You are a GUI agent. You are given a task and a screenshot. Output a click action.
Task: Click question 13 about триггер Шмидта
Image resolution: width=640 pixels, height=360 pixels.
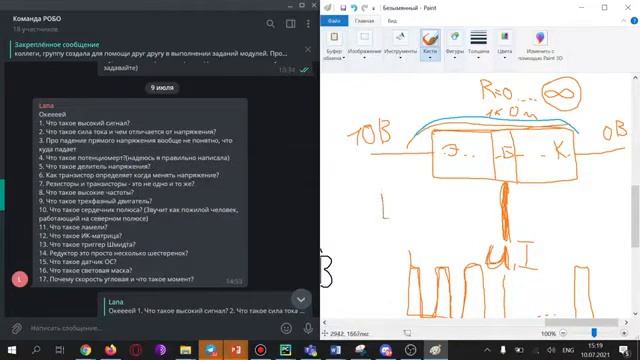coord(87,244)
